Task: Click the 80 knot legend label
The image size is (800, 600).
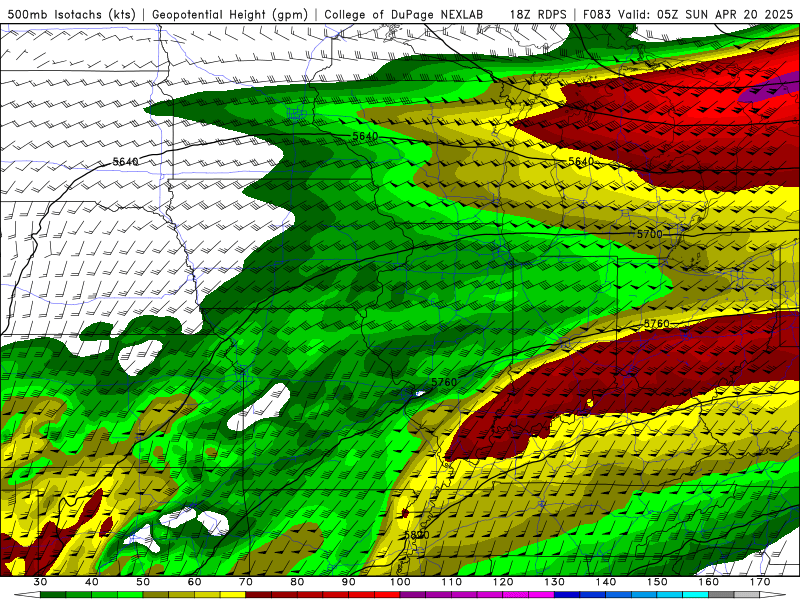Action: 297,582
